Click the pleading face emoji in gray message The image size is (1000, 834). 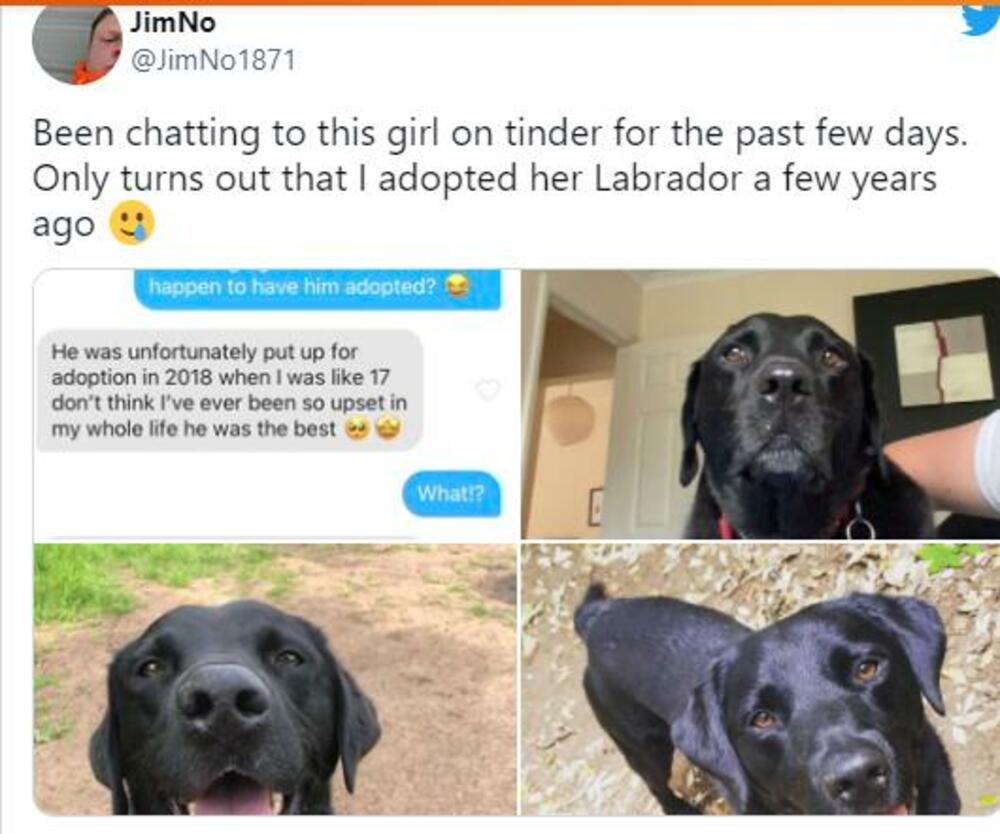(355, 430)
